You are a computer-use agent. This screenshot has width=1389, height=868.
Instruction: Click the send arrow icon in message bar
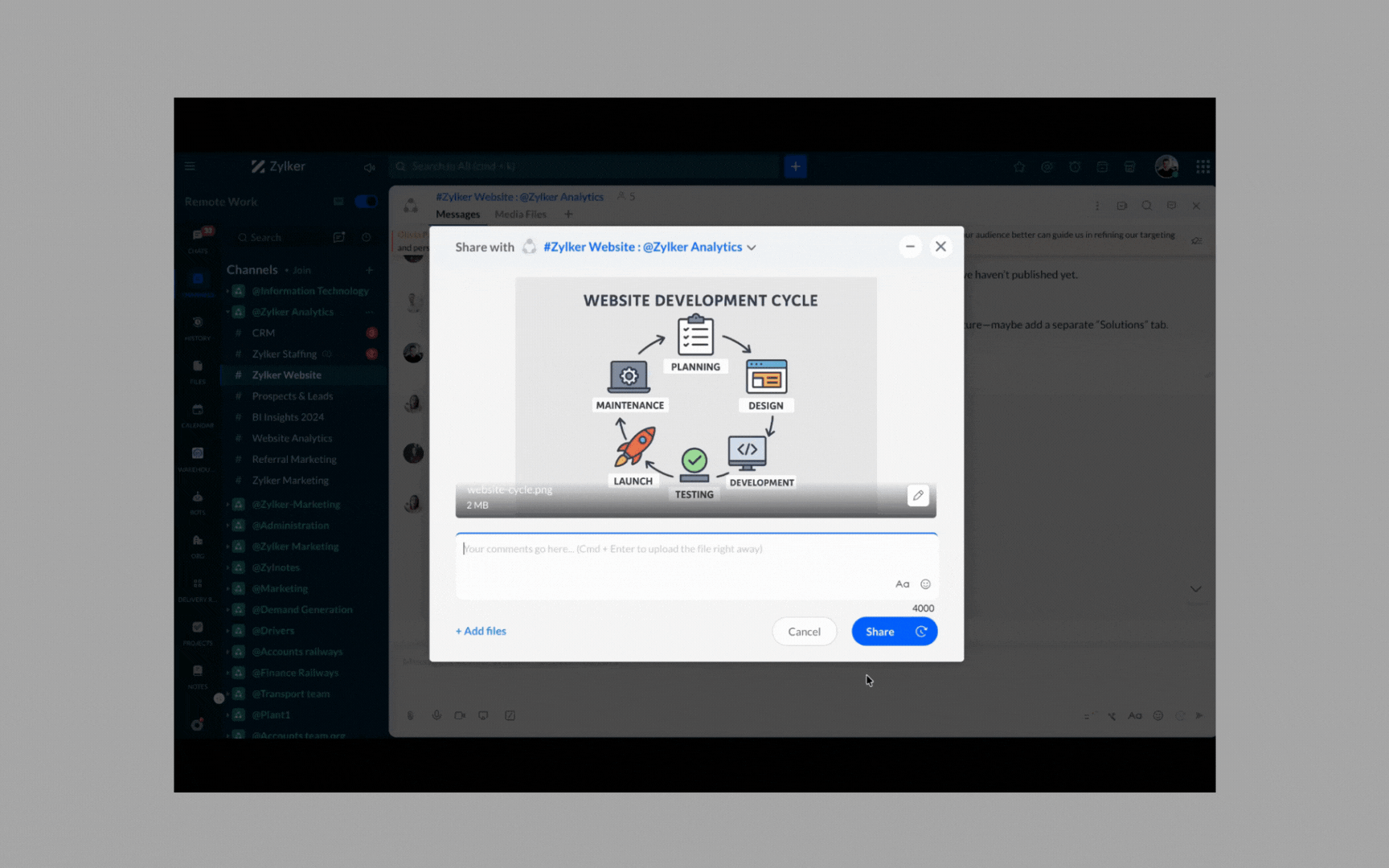point(1199,715)
